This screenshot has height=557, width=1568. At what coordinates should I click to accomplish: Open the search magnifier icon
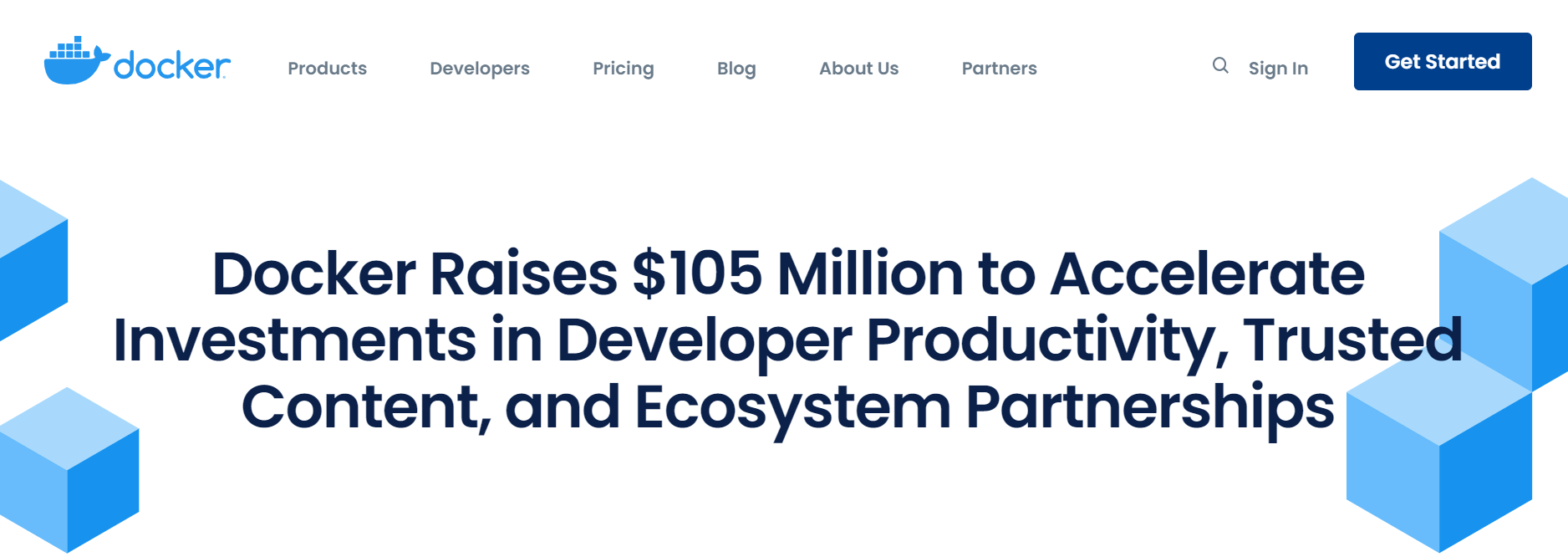[x=1220, y=65]
